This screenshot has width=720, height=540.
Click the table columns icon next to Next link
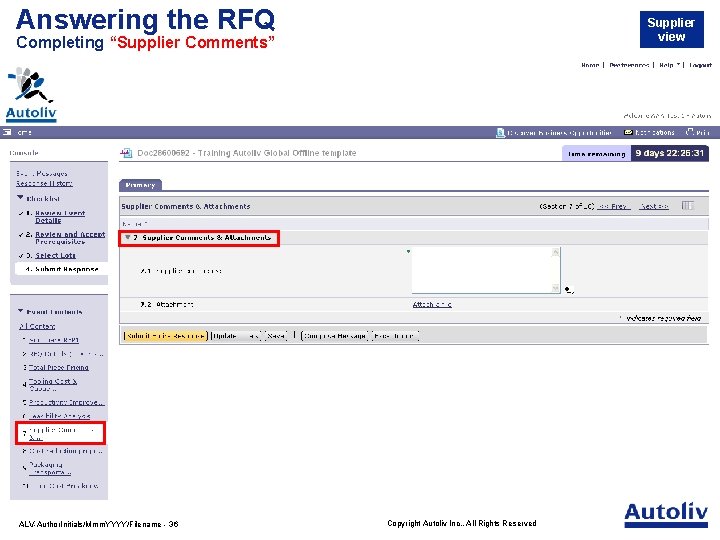pos(687,206)
